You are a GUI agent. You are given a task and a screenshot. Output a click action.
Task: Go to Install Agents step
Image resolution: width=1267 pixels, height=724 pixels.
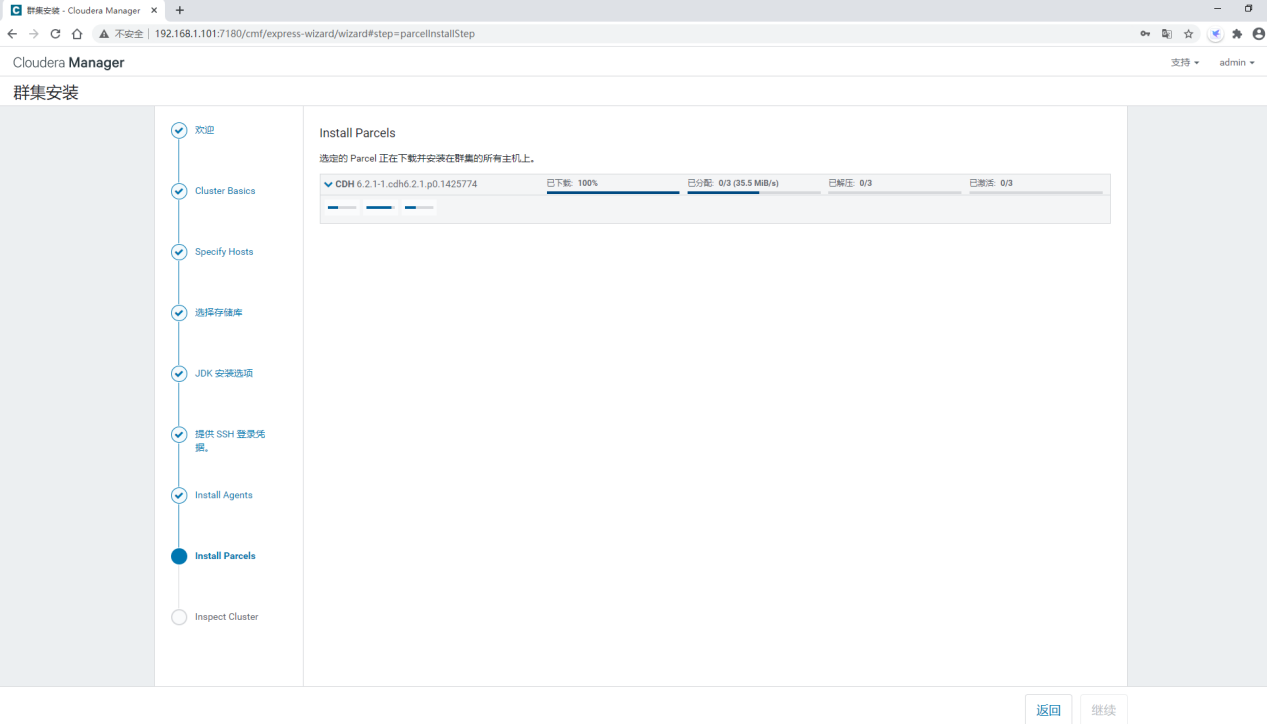click(224, 496)
